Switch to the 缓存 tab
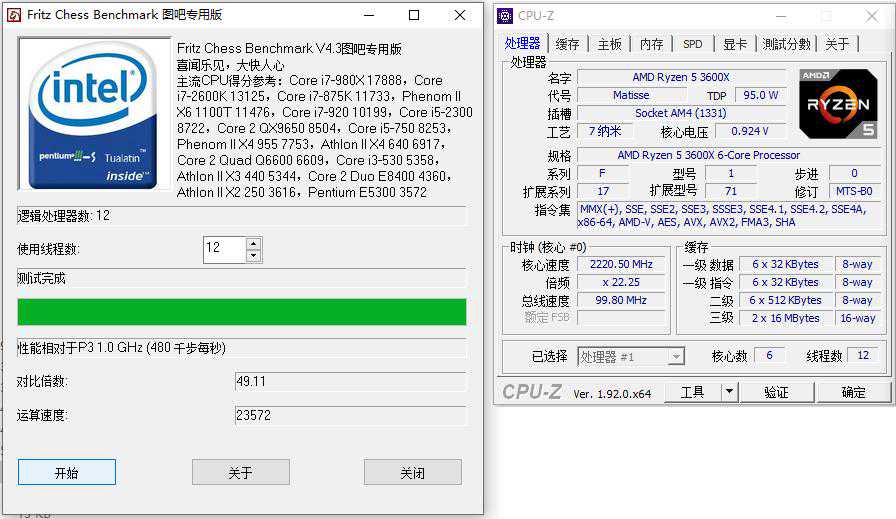The width and height of the screenshot is (896, 519). pyautogui.click(x=567, y=44)
